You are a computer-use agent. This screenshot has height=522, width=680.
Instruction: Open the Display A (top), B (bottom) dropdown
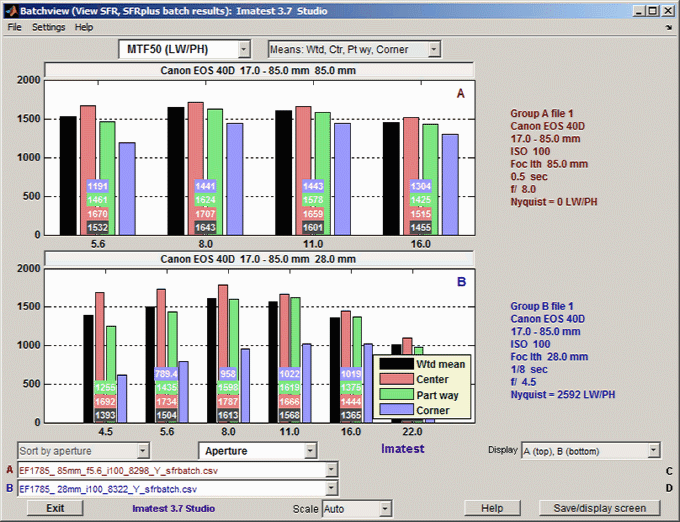654,451
